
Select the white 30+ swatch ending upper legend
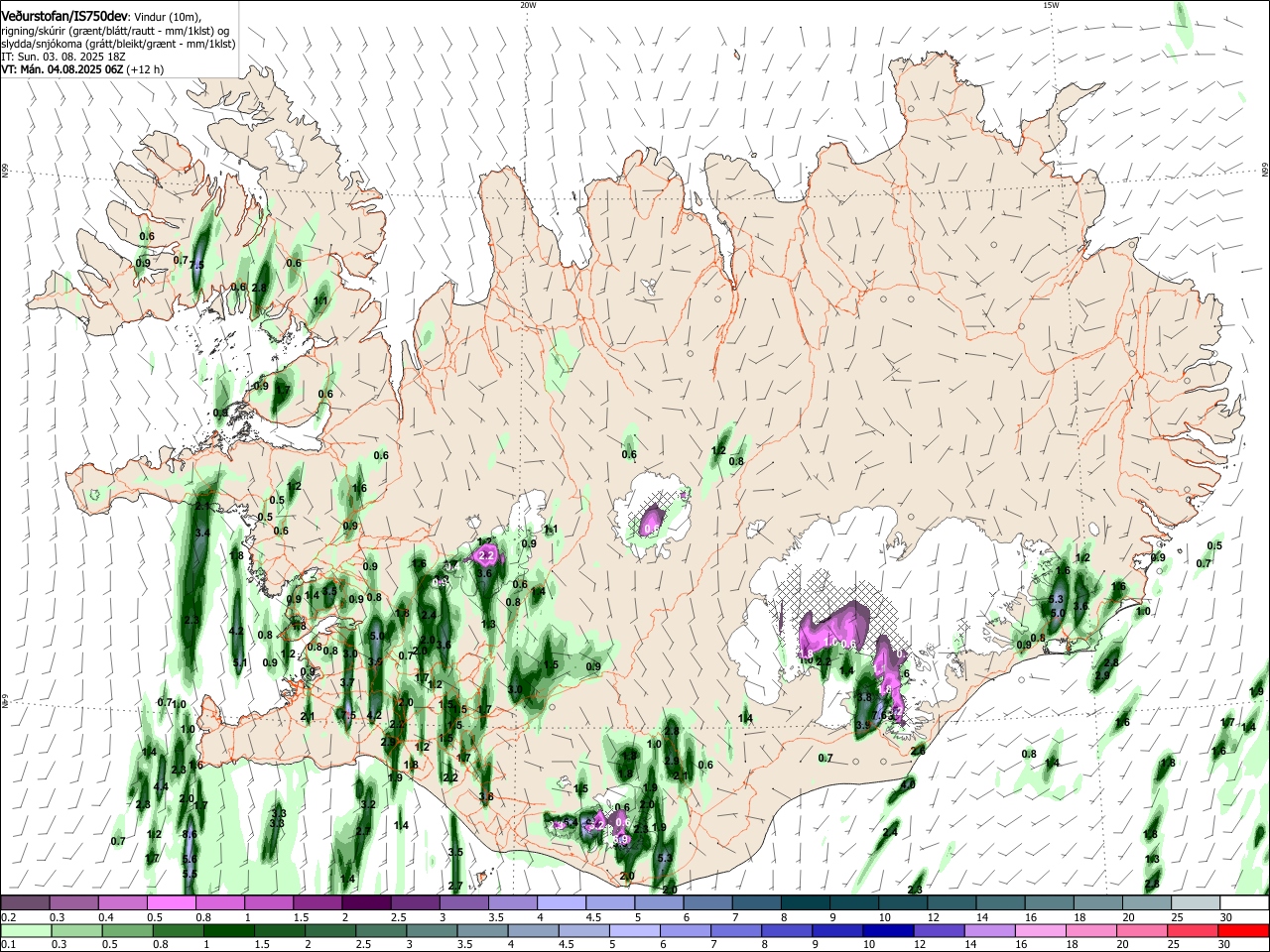click(1244, 902)
